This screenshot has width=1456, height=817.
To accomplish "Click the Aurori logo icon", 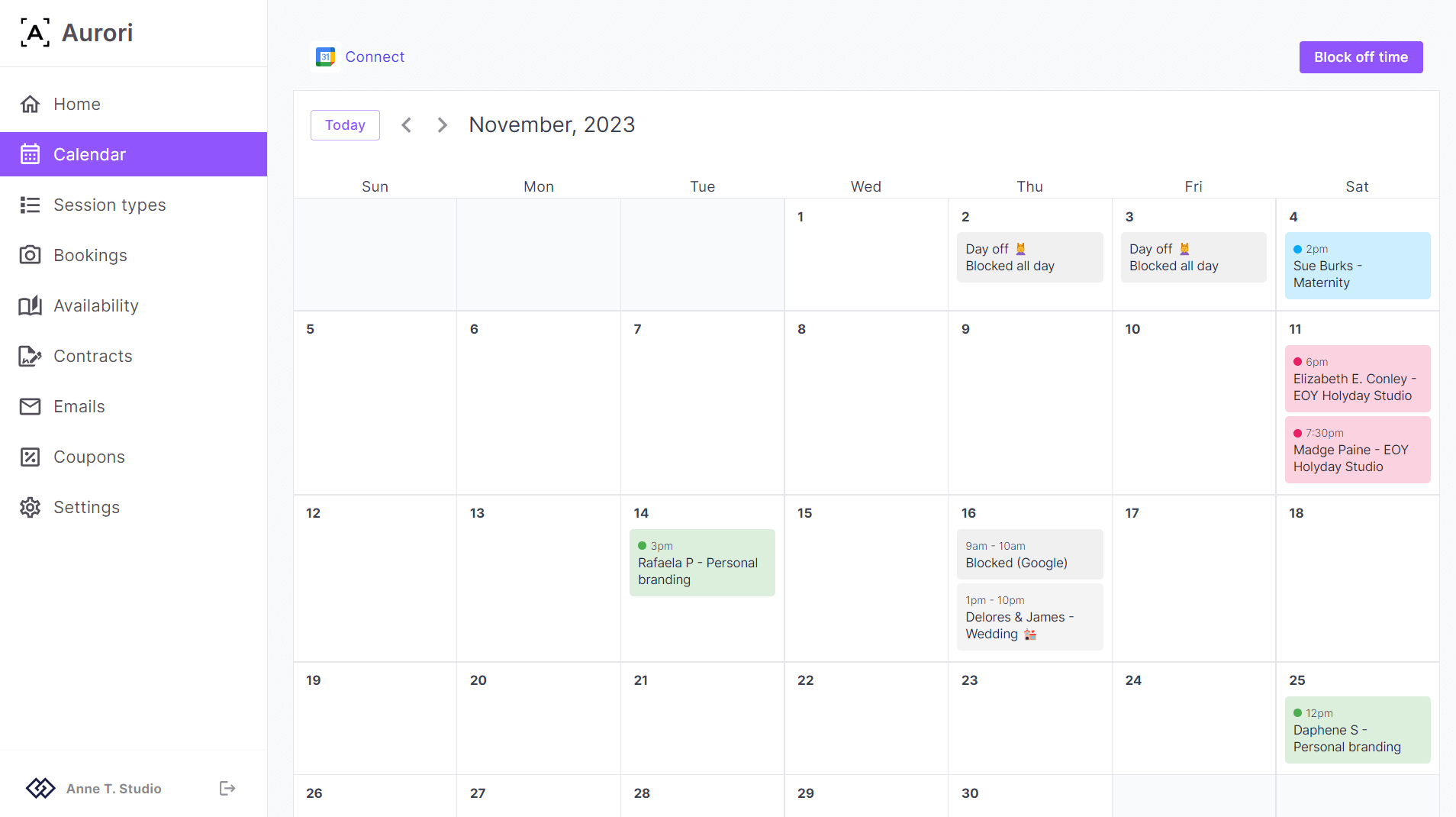I will pyautogui.click(x=35, y=33).
